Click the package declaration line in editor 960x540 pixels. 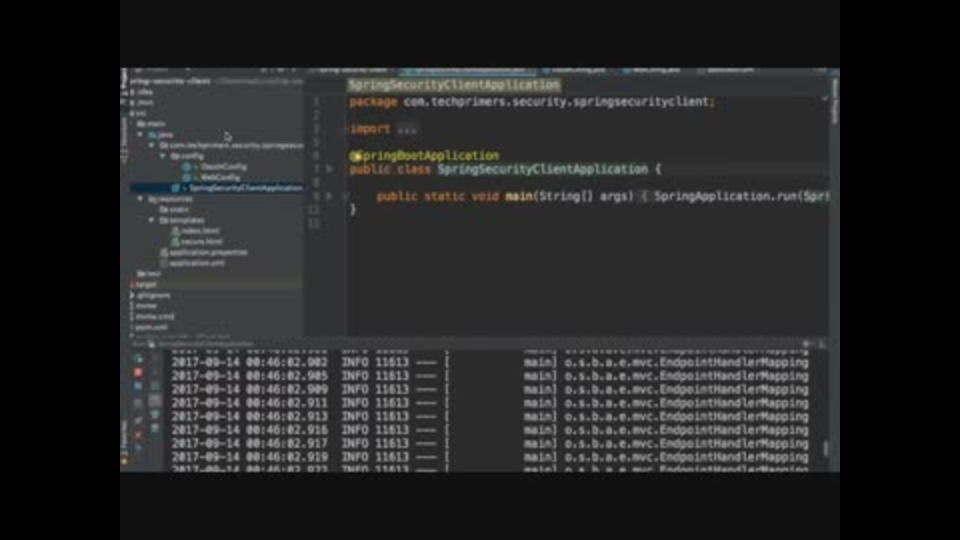532,102
